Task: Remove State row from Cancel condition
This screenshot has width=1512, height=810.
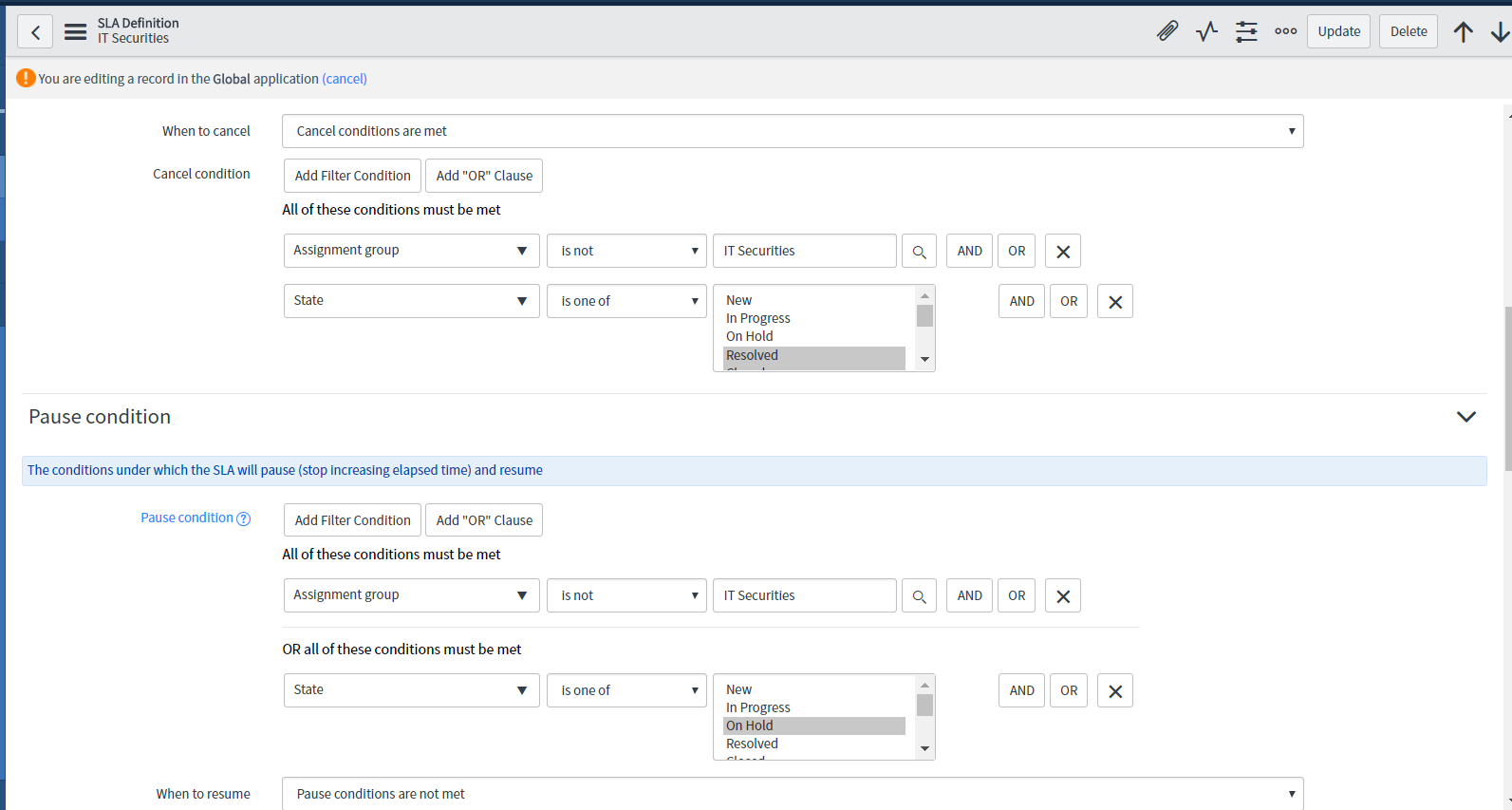Action: [x=1115, y=302]
